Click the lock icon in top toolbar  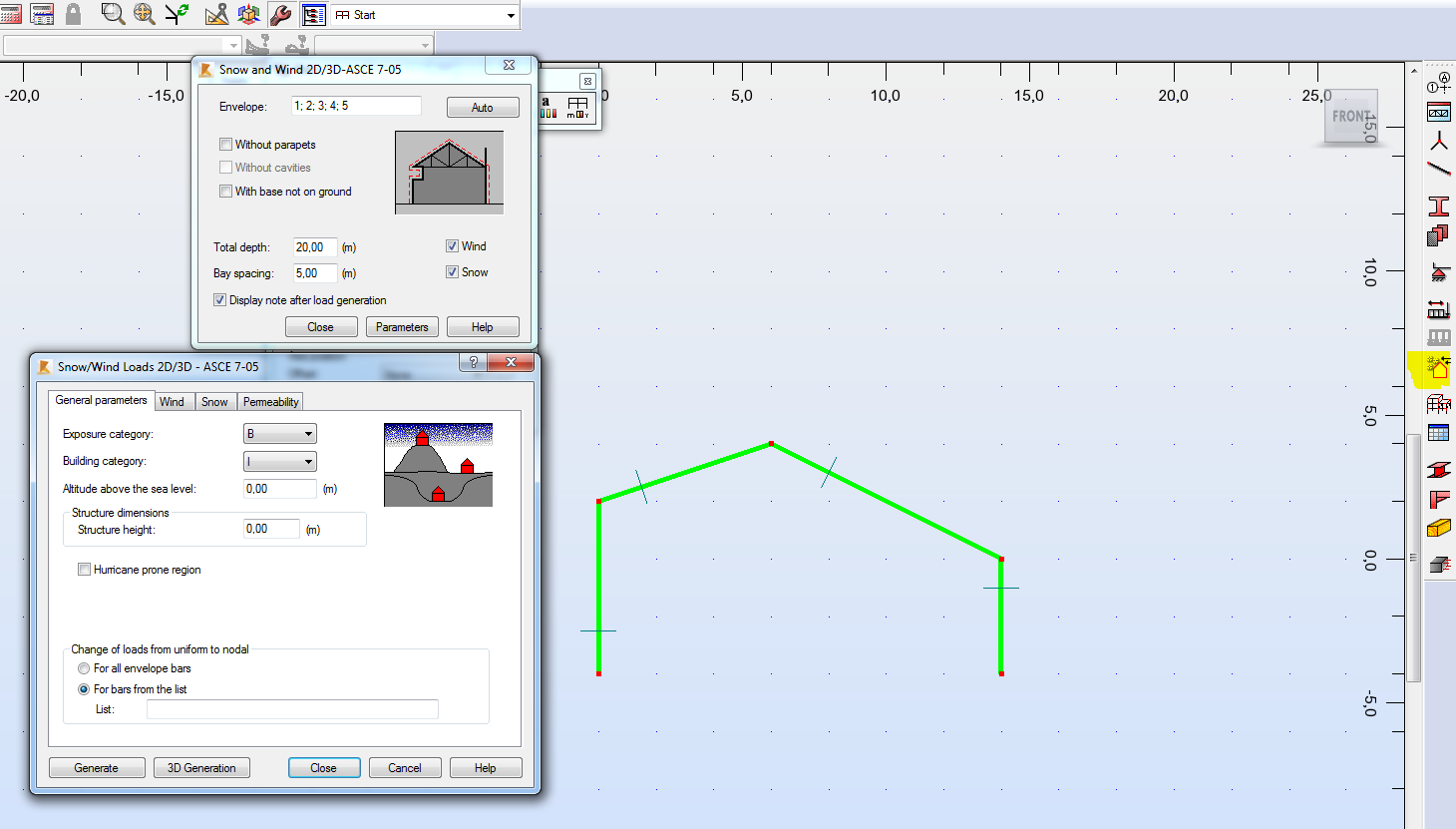[x=73, y=14]
